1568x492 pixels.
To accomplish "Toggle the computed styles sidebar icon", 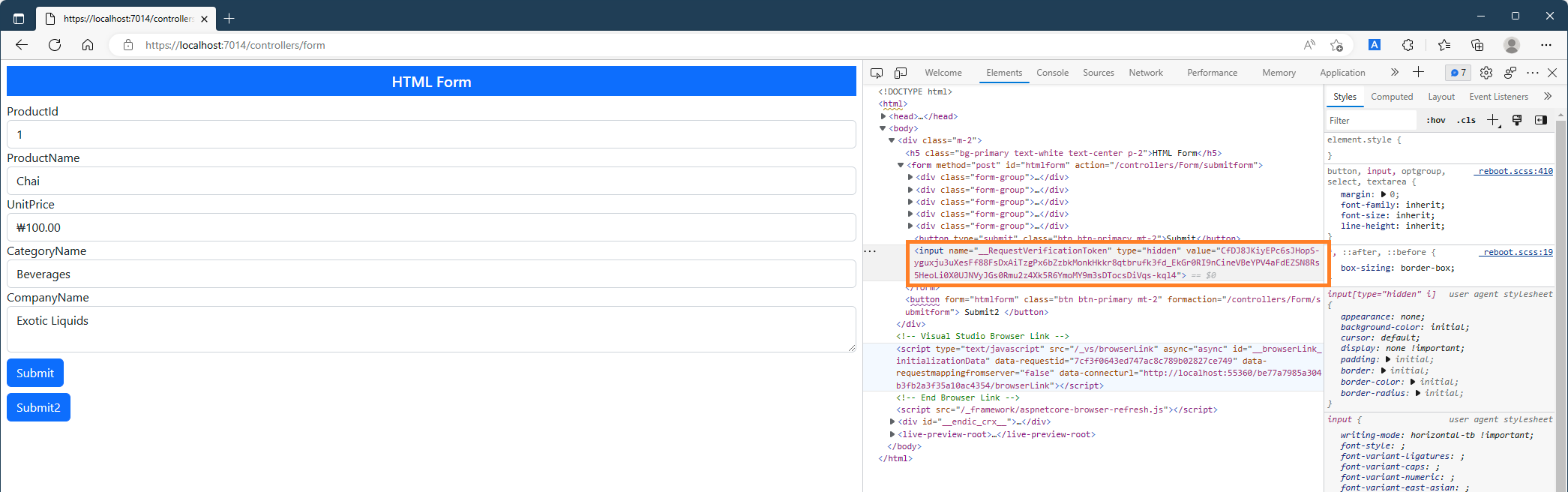I will click(1541, 120).
